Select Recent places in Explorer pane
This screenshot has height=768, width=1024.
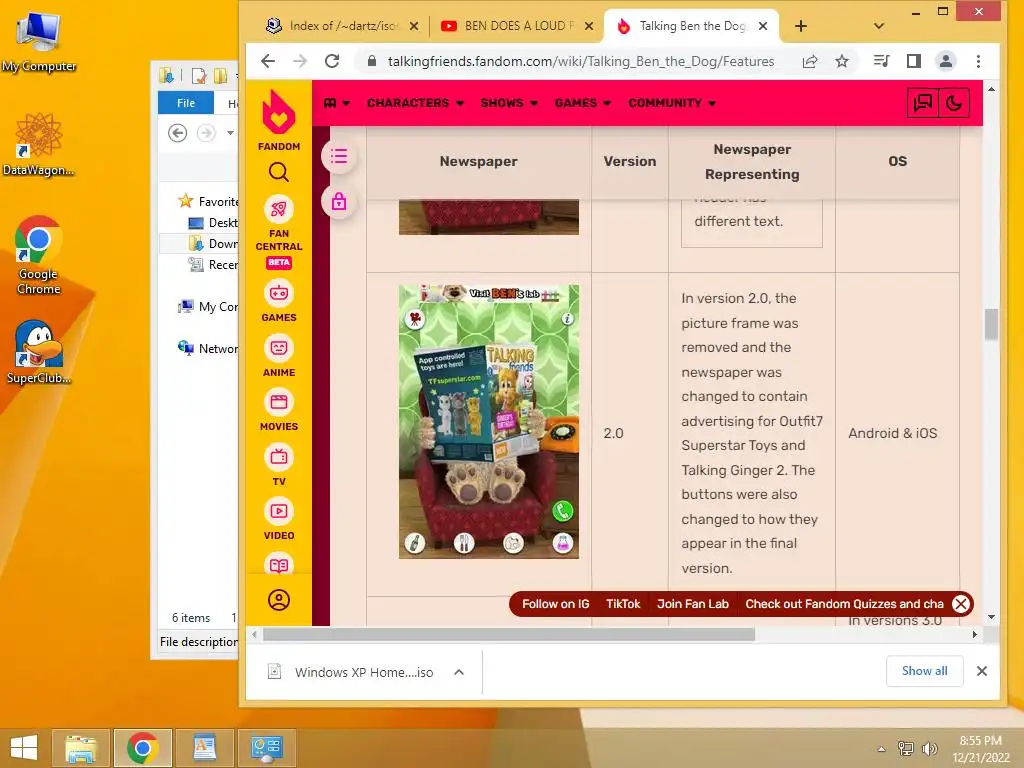213,264
